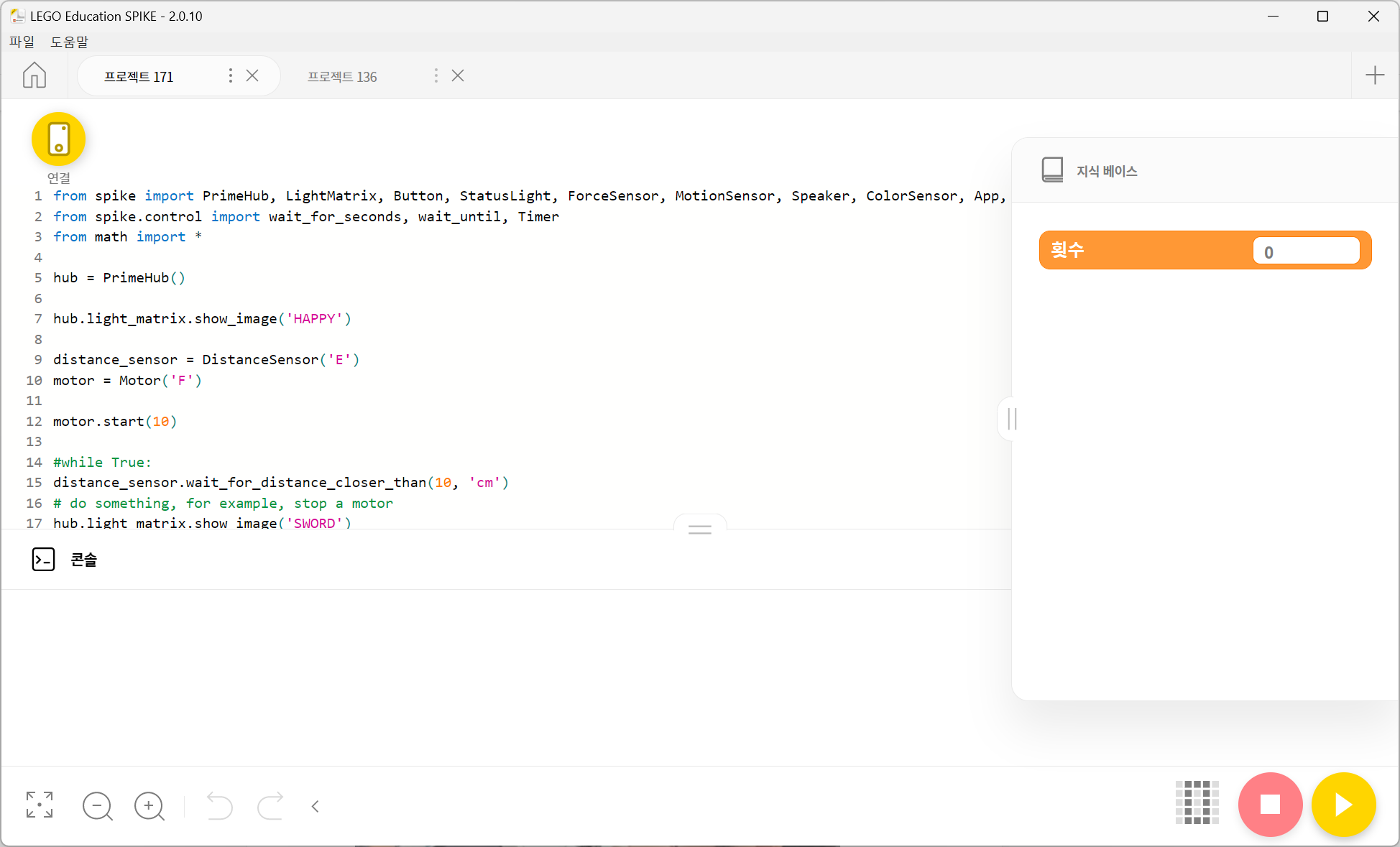
Task: Collapse the bottom toolbar chevron
Action: coord(315,806)
